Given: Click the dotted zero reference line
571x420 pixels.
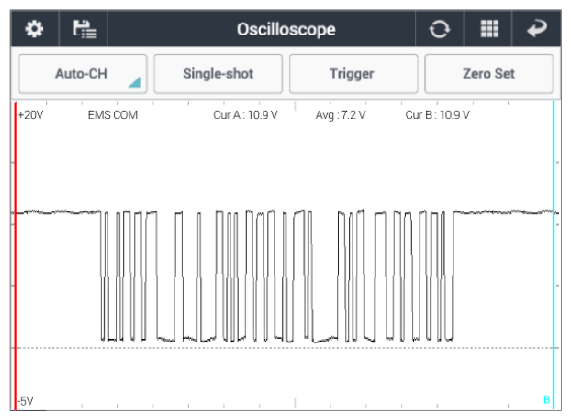Looking at the screenshot, I should pos(286,348).
